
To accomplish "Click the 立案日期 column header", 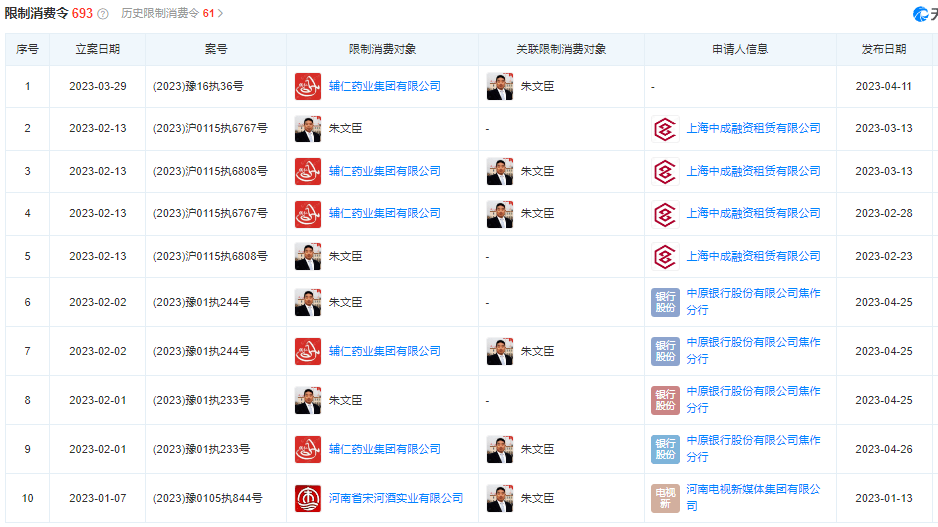I will 98,49.
